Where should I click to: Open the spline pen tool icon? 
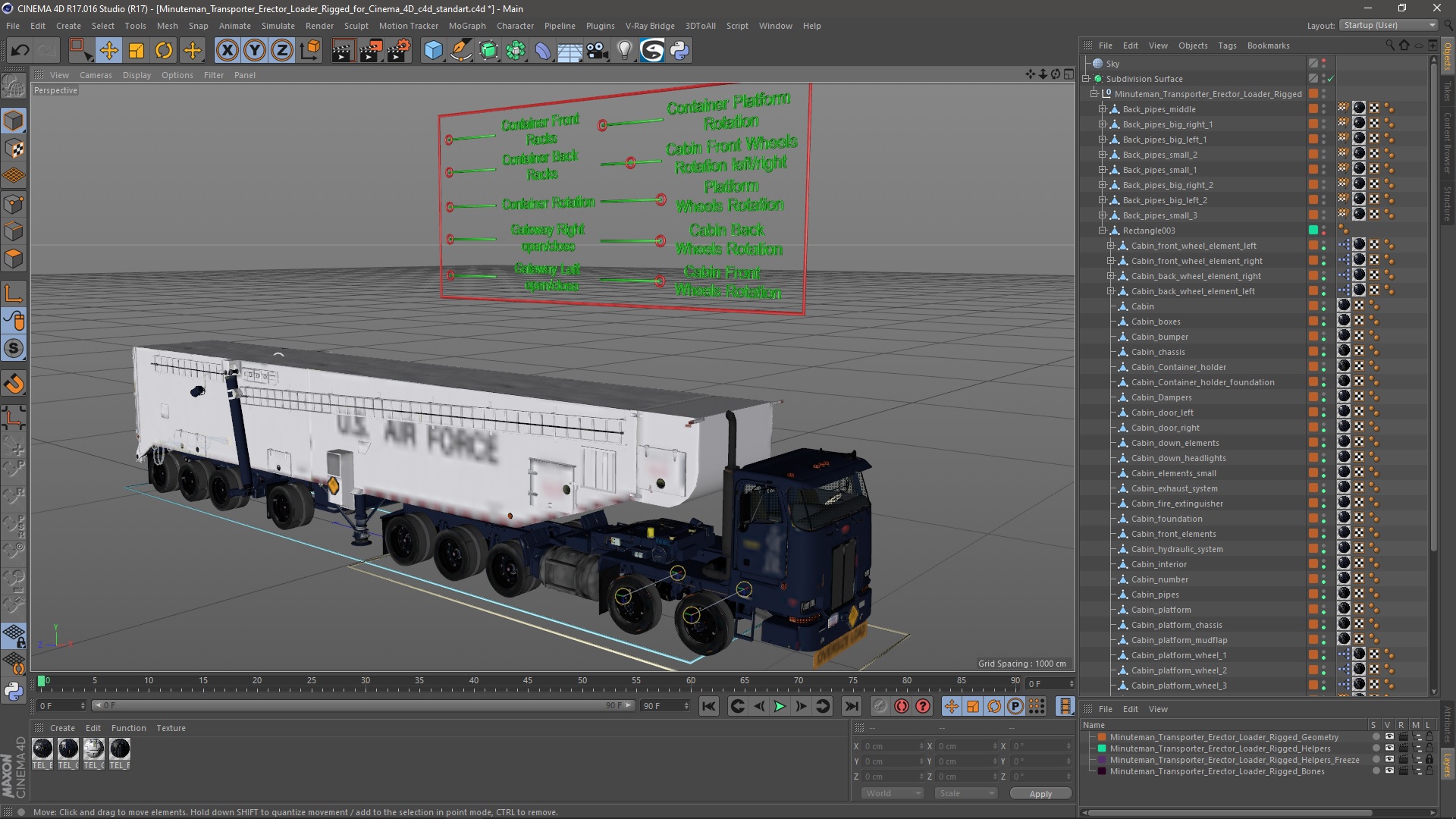(x=460, y=51)
